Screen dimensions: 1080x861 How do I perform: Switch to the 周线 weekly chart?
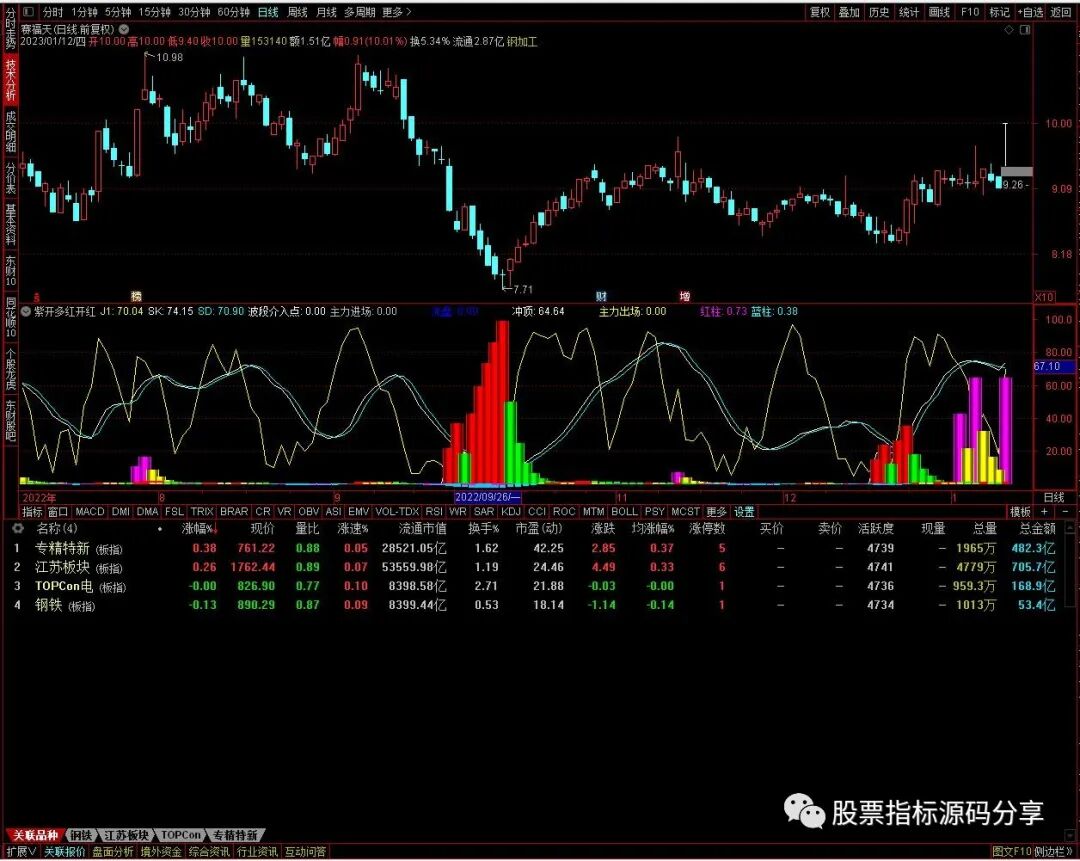point(297,12)
